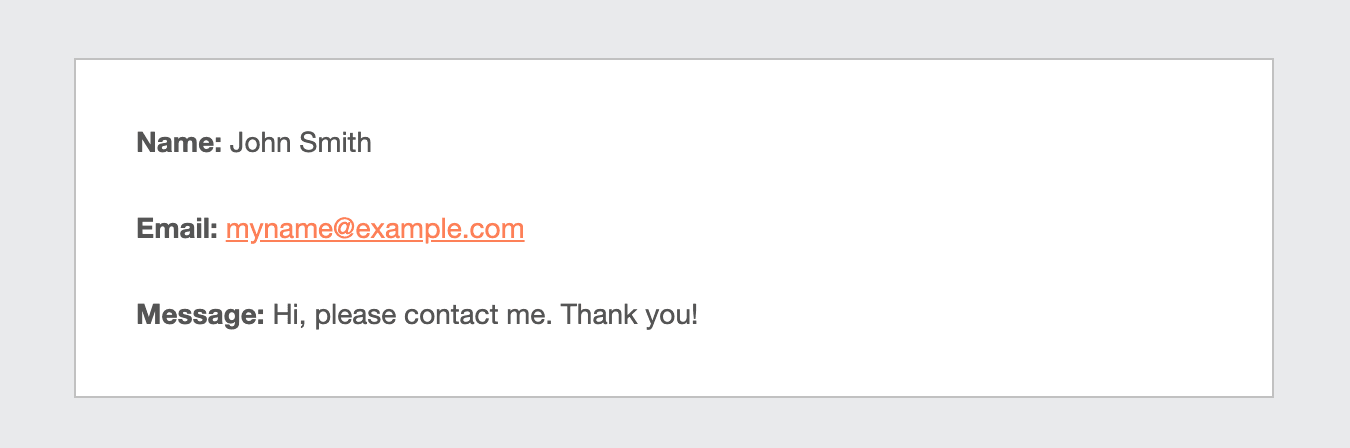Click the gray background below the white card

pos(675,424)
